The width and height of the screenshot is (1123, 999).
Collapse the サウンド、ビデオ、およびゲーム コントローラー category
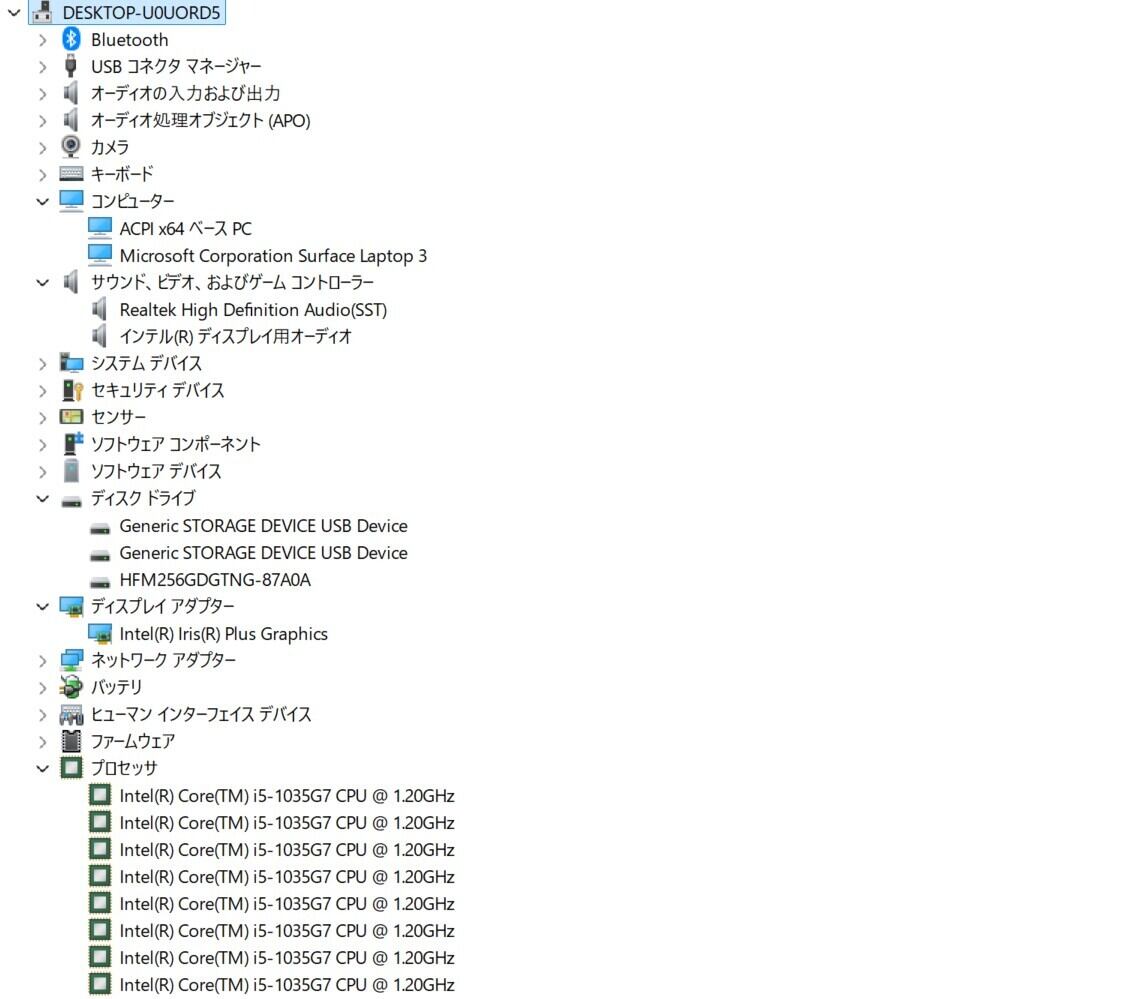click(42, 283)
